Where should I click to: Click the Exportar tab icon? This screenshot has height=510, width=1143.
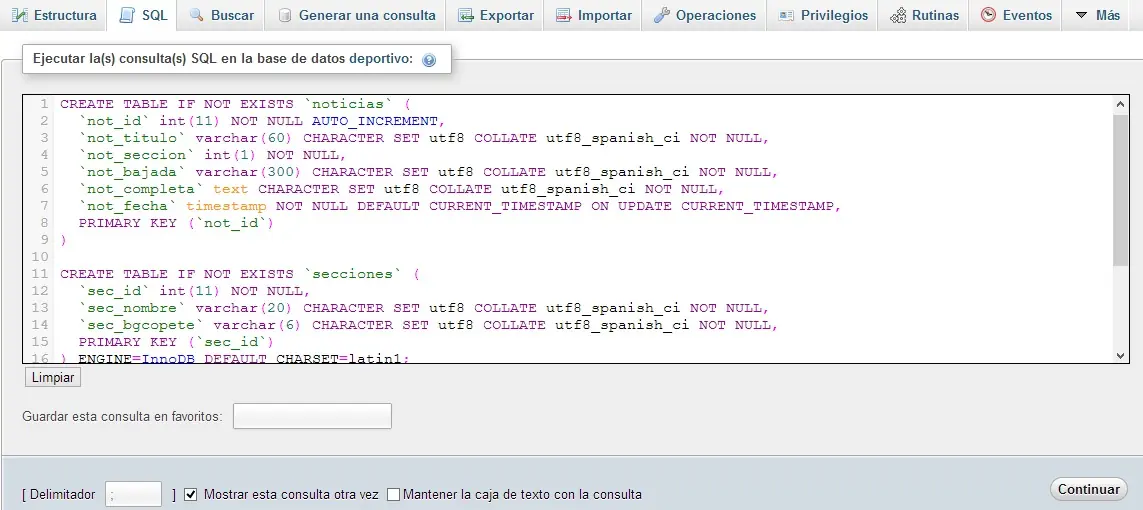466,15
